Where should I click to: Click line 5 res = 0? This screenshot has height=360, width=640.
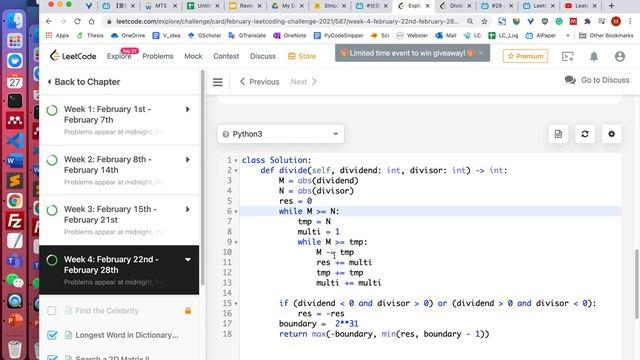296,201
